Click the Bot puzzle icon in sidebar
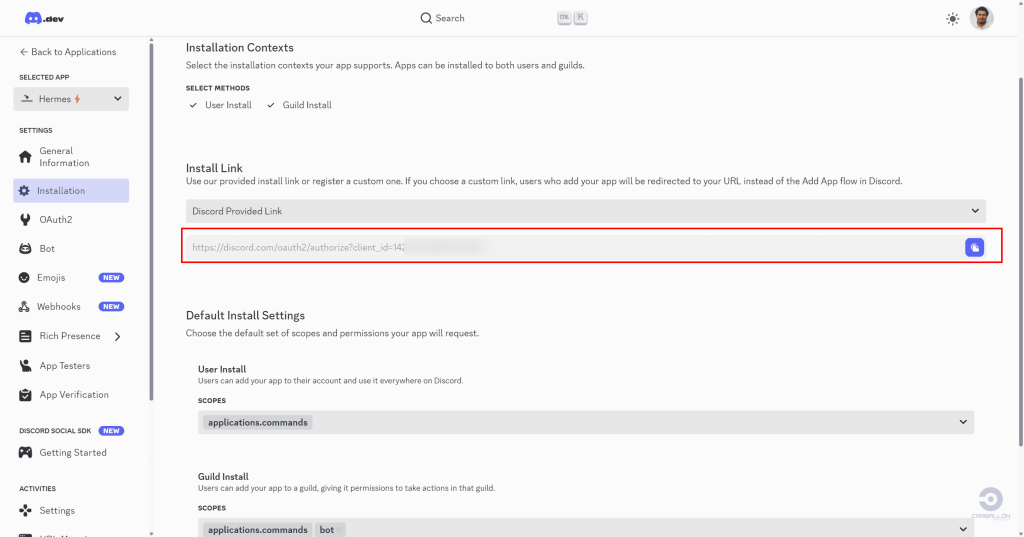The image size is (1024, 537). click(x=26, y=248)
